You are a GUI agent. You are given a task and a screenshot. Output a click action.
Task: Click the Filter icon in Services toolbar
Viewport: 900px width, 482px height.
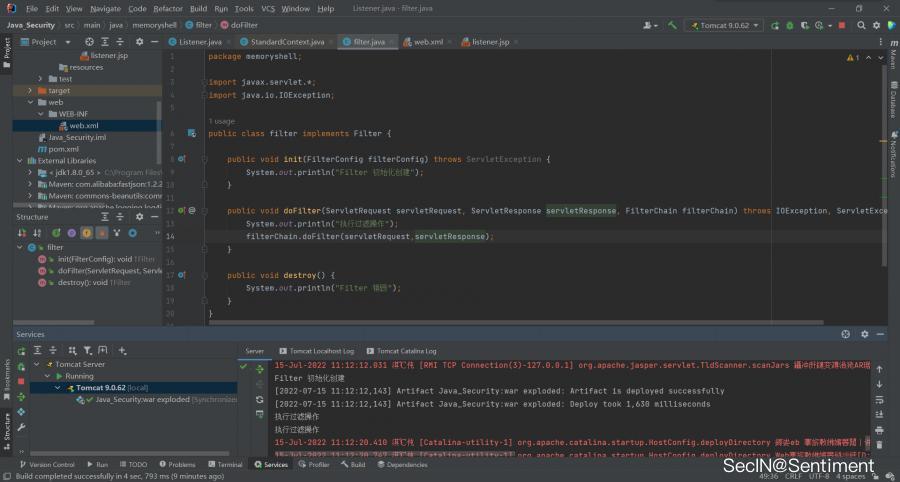point(87,351)
